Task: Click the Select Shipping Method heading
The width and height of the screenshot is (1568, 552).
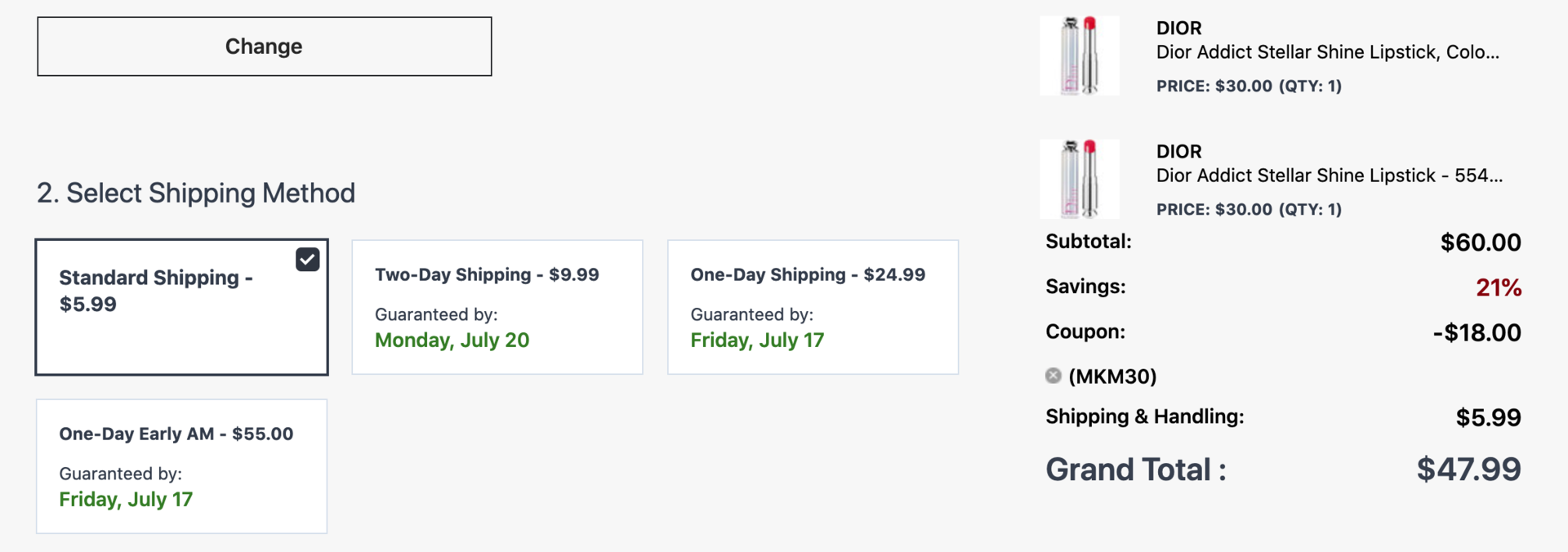Action: (196, 194)
